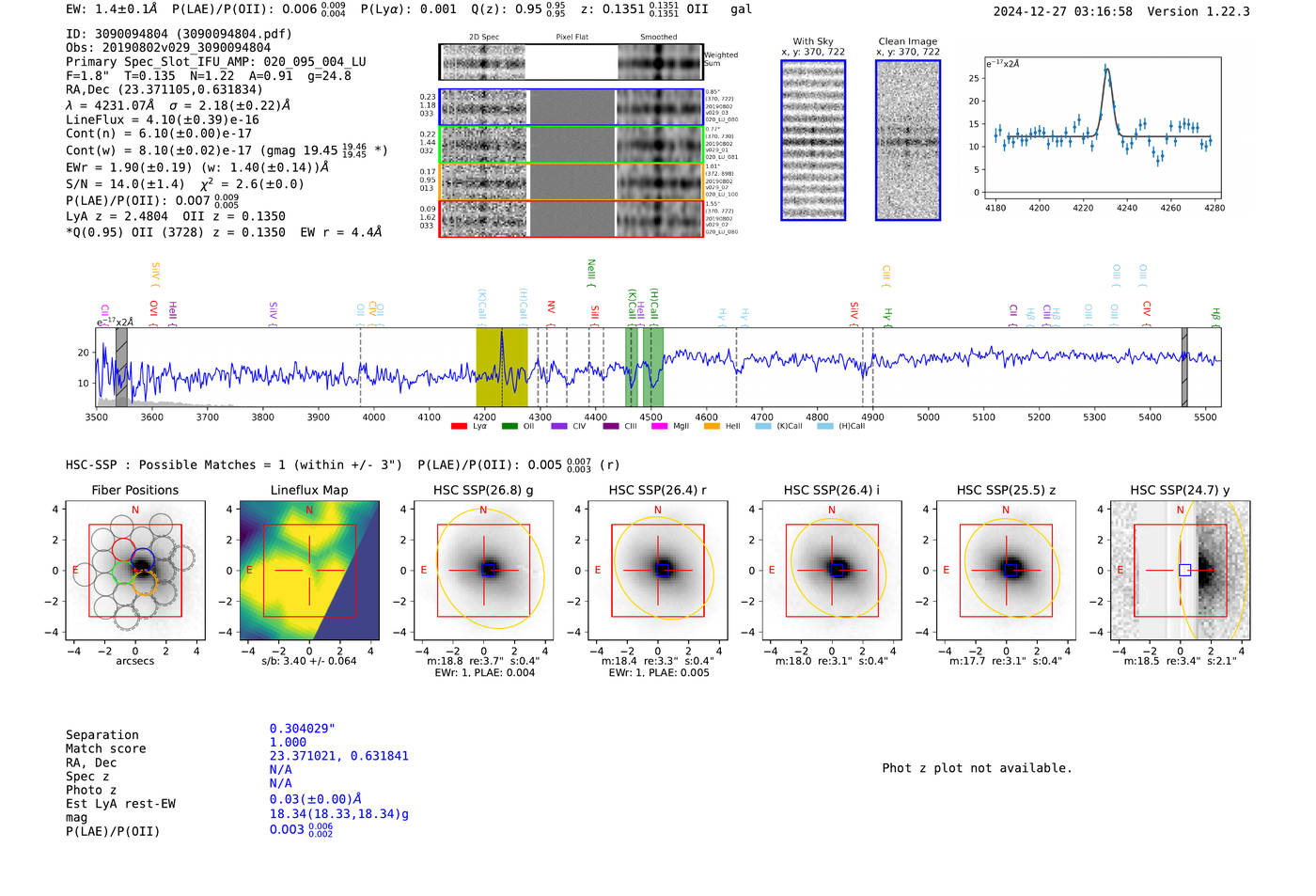Viewport: 1316px width, 896px height.
Task: Click the '*Q(0.95) OII (3728)' line
Action: click(x=224, y=232)
